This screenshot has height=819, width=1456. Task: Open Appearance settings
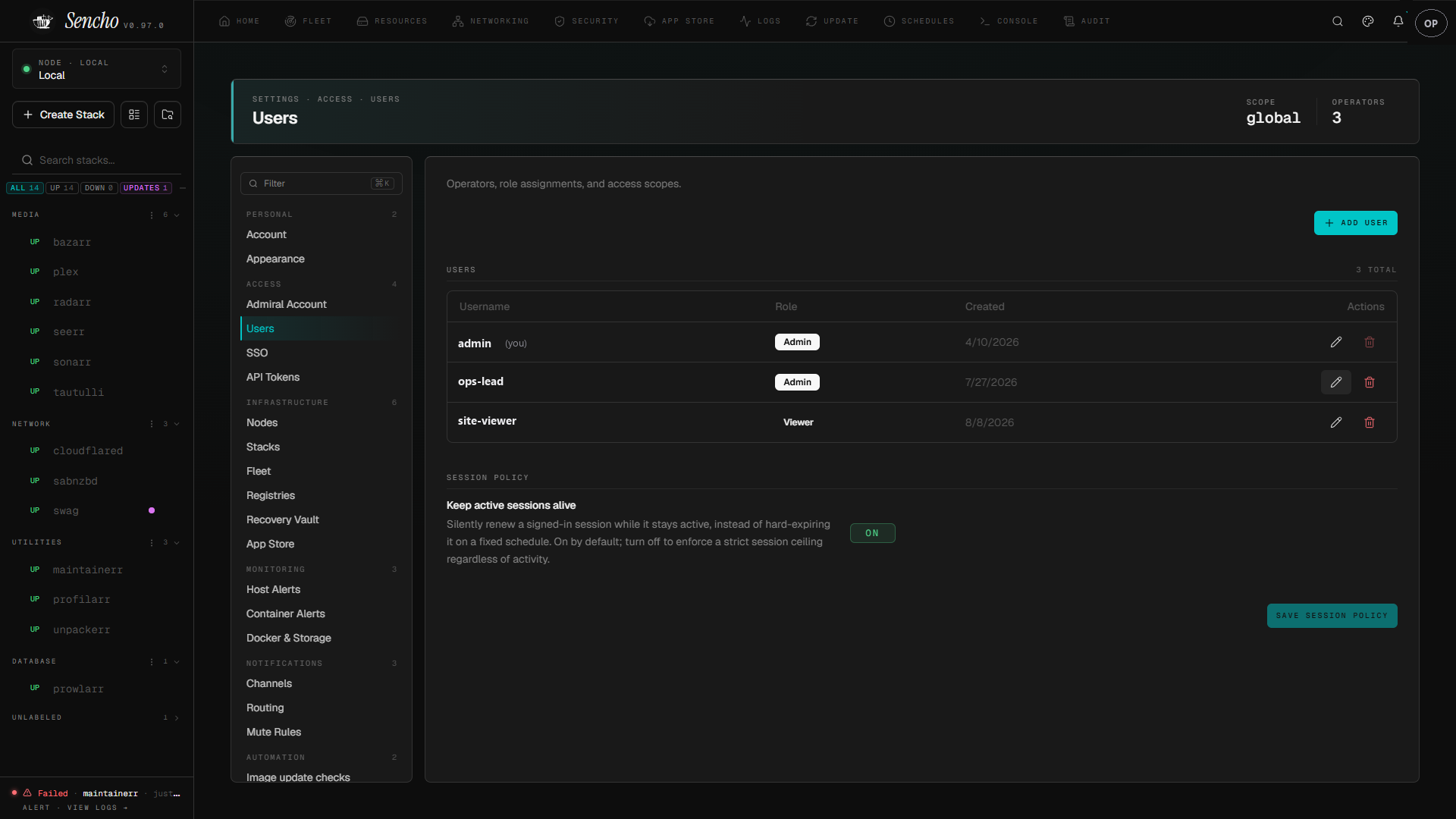tap(321, 259)
